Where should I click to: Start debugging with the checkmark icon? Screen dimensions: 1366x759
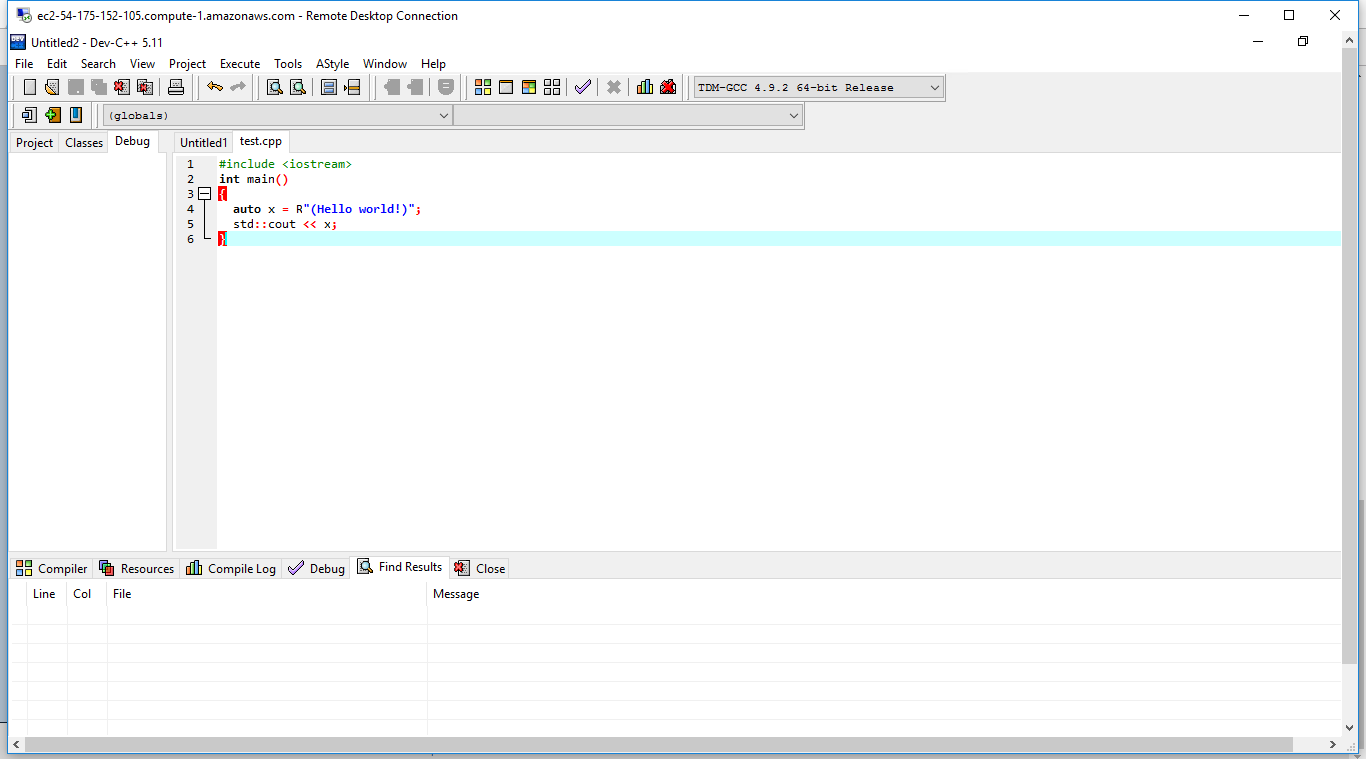pyautogui.click(x=583, y=87)
